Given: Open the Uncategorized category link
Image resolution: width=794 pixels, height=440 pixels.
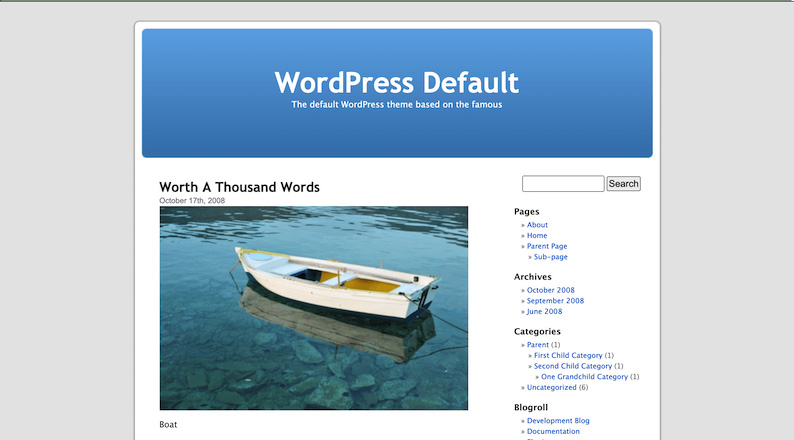Looking at the screenshot, I should (x=551, y=387).
